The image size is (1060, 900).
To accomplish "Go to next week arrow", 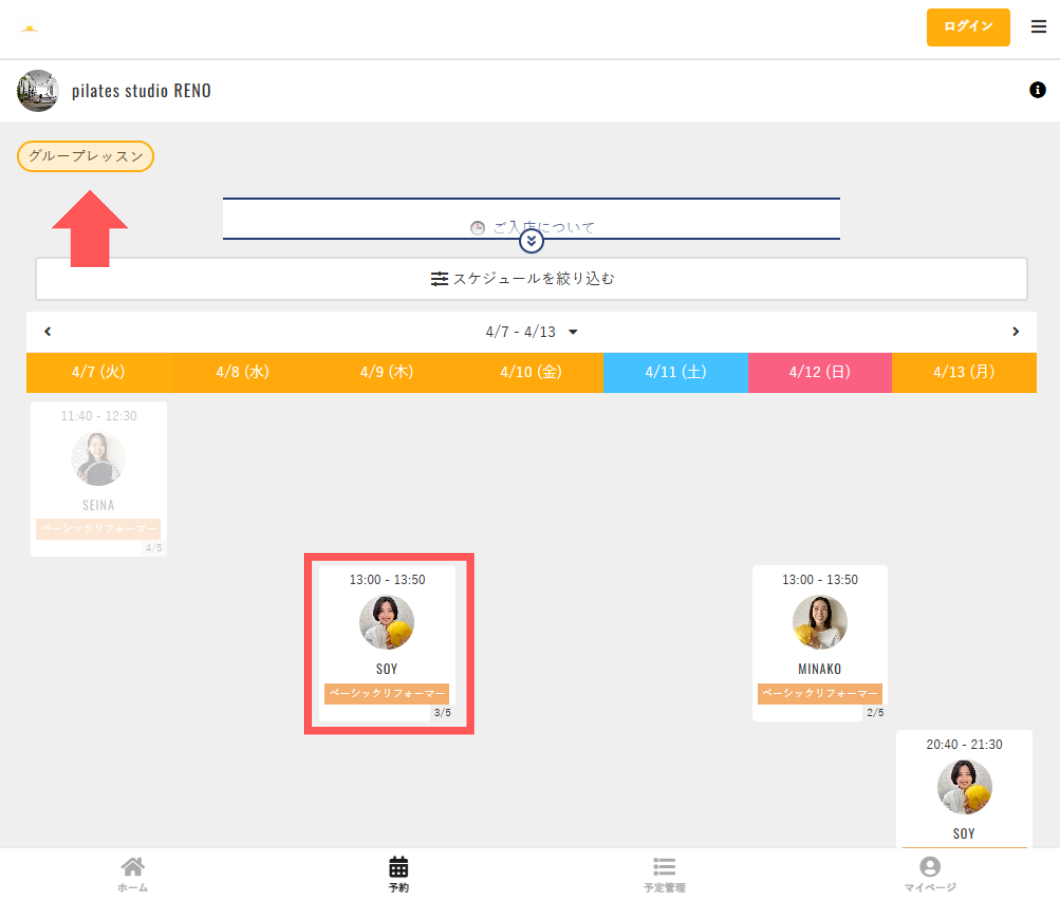I will pos(1015,332).
